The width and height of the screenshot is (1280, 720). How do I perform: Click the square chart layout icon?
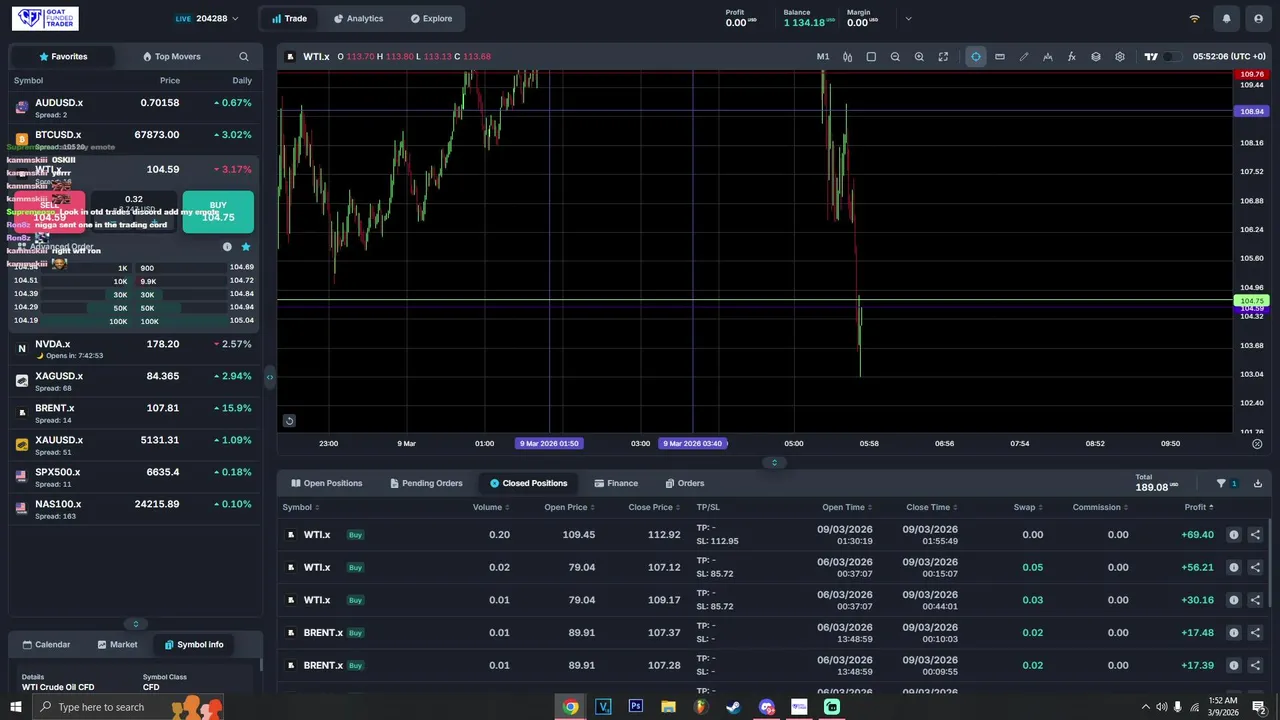pos(871,57)
